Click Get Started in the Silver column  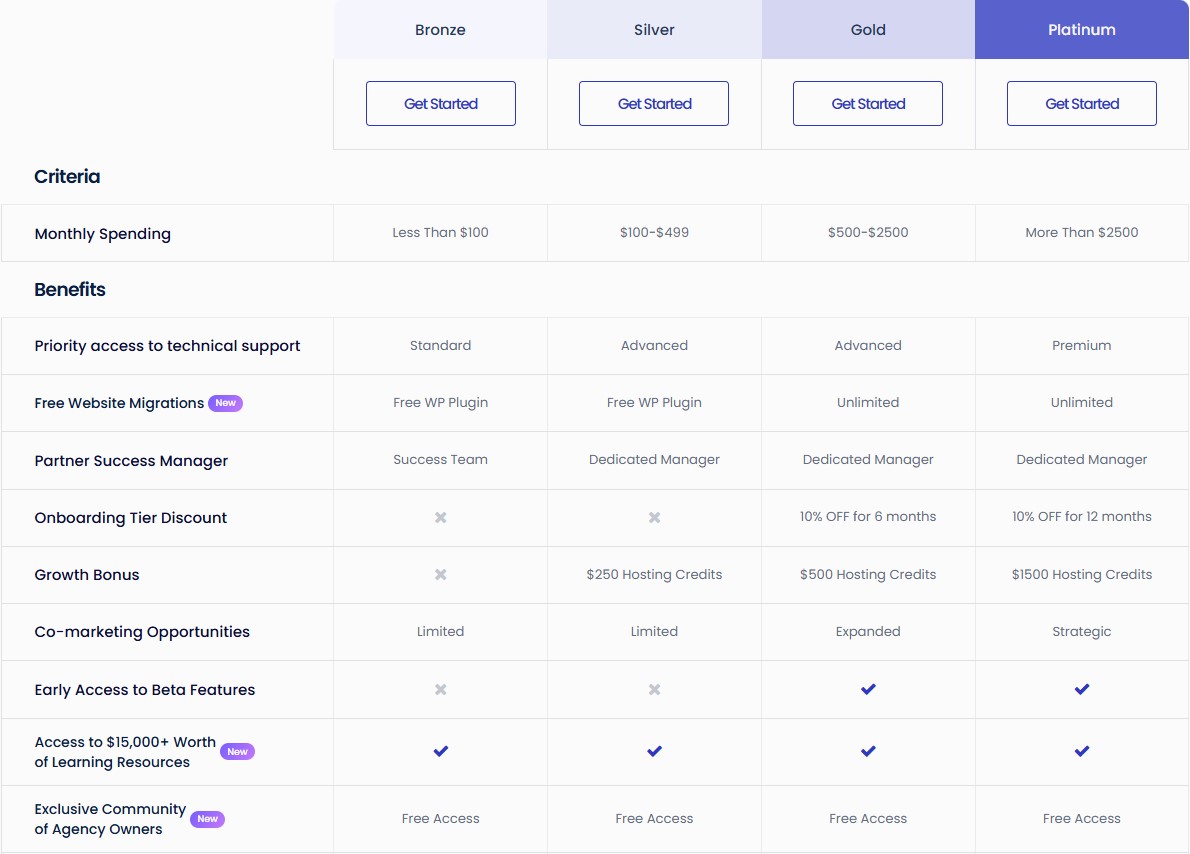tap(654, 103)
